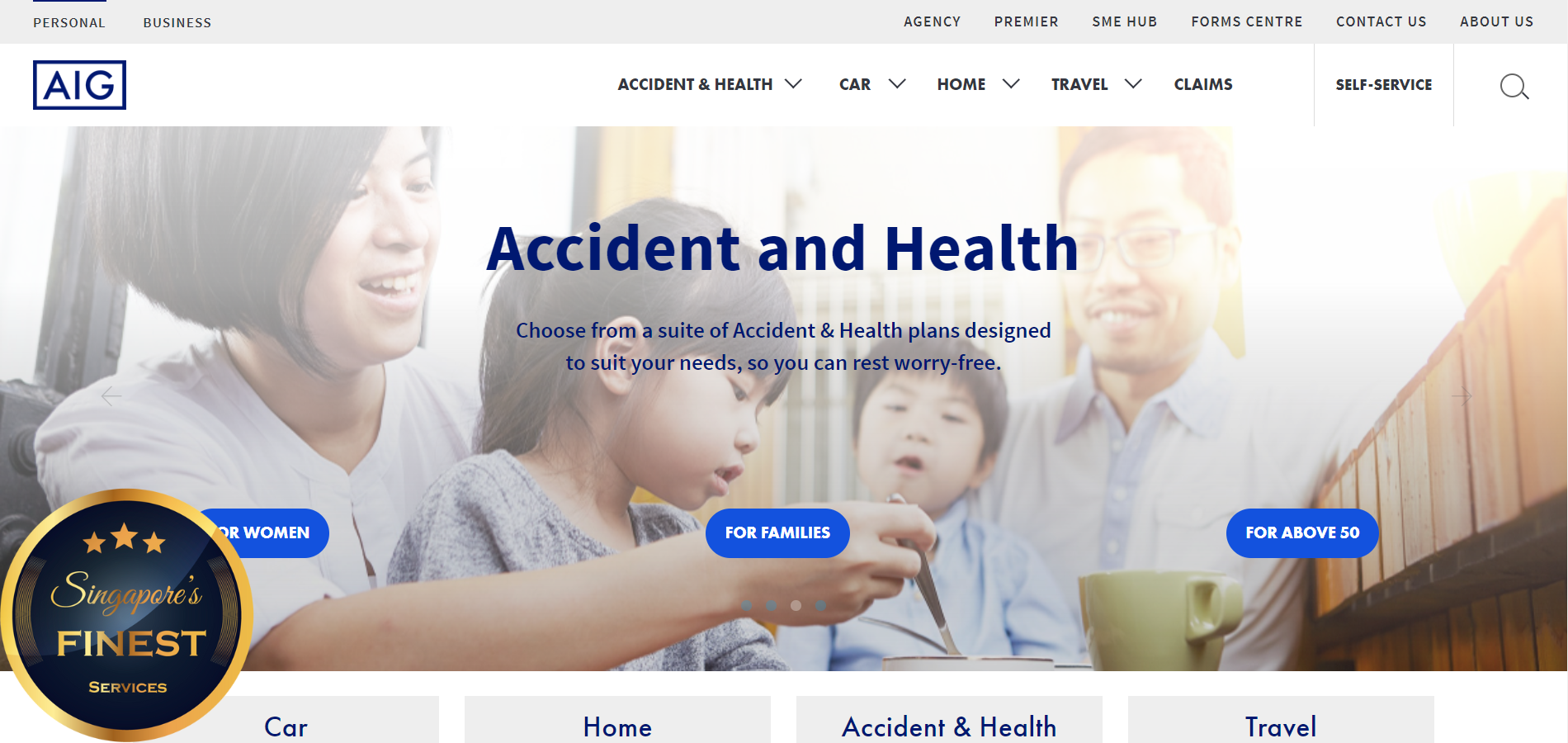Click the Singapore's Finest Services badge

126,615
